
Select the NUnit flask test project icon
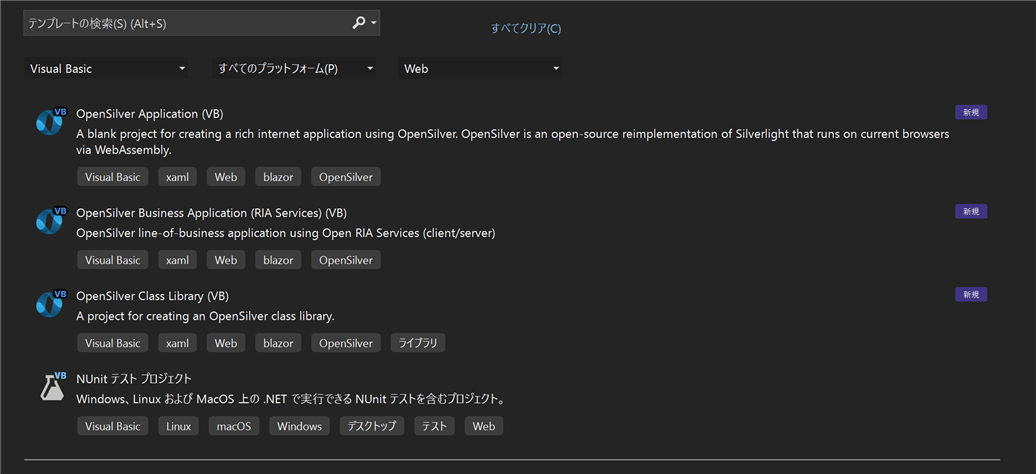click(52, 386)
